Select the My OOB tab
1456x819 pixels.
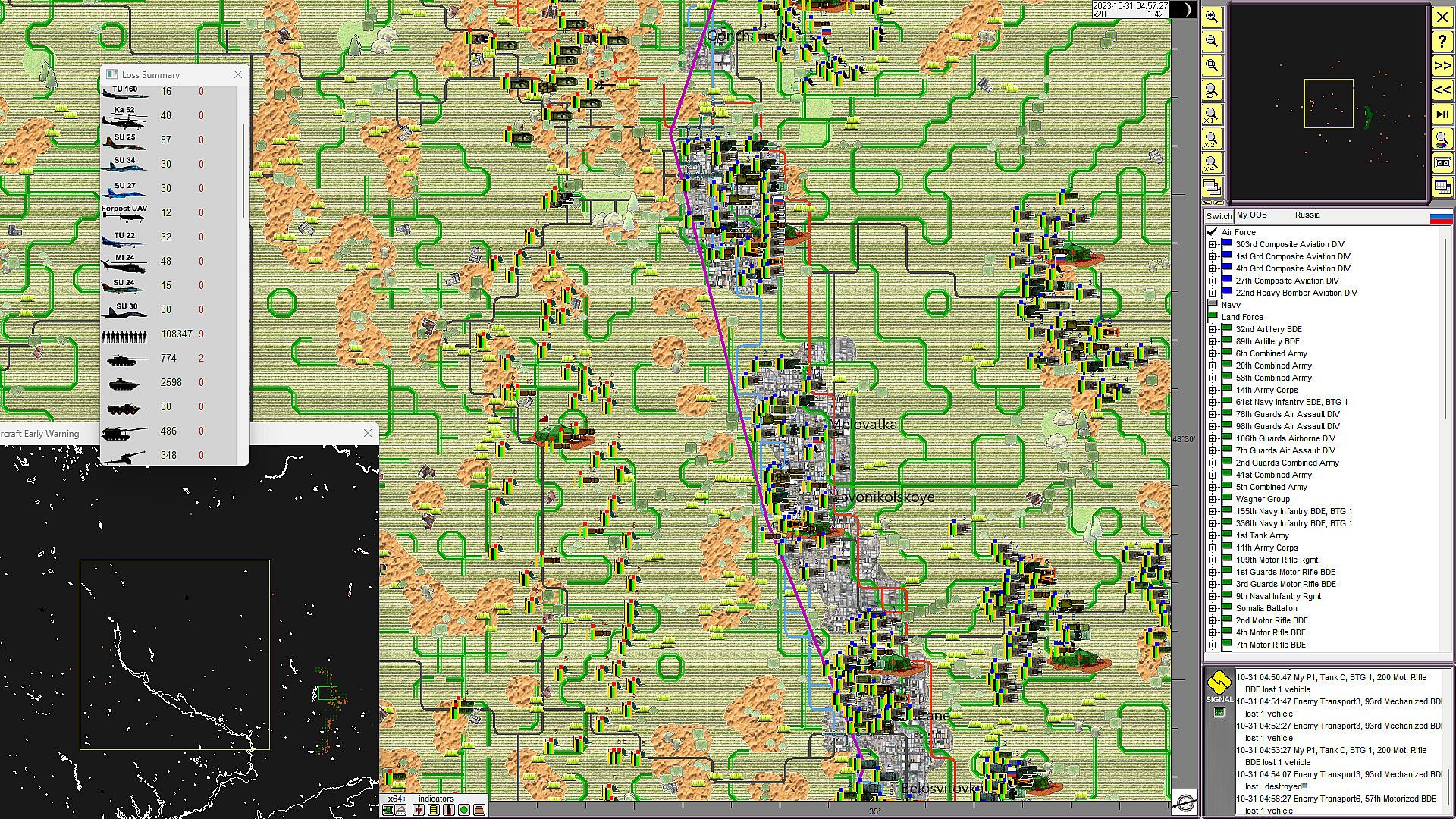tap(1251, 215)
